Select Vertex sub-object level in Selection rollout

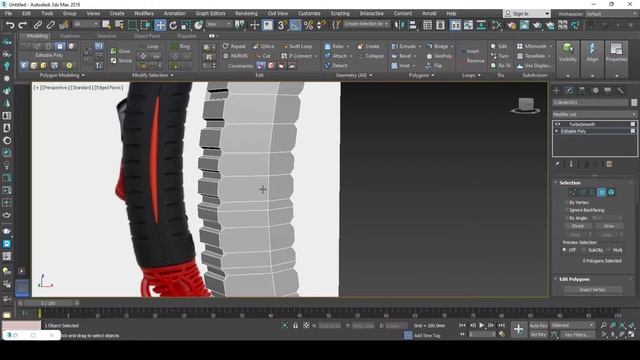click(573, 192)
